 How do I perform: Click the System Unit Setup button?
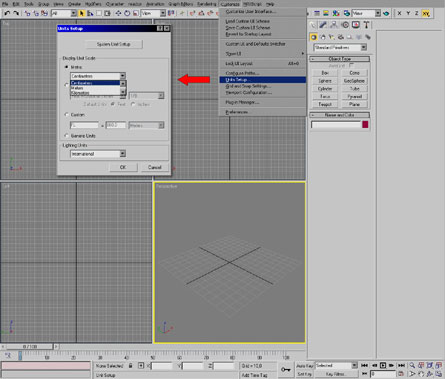(114, 44)
